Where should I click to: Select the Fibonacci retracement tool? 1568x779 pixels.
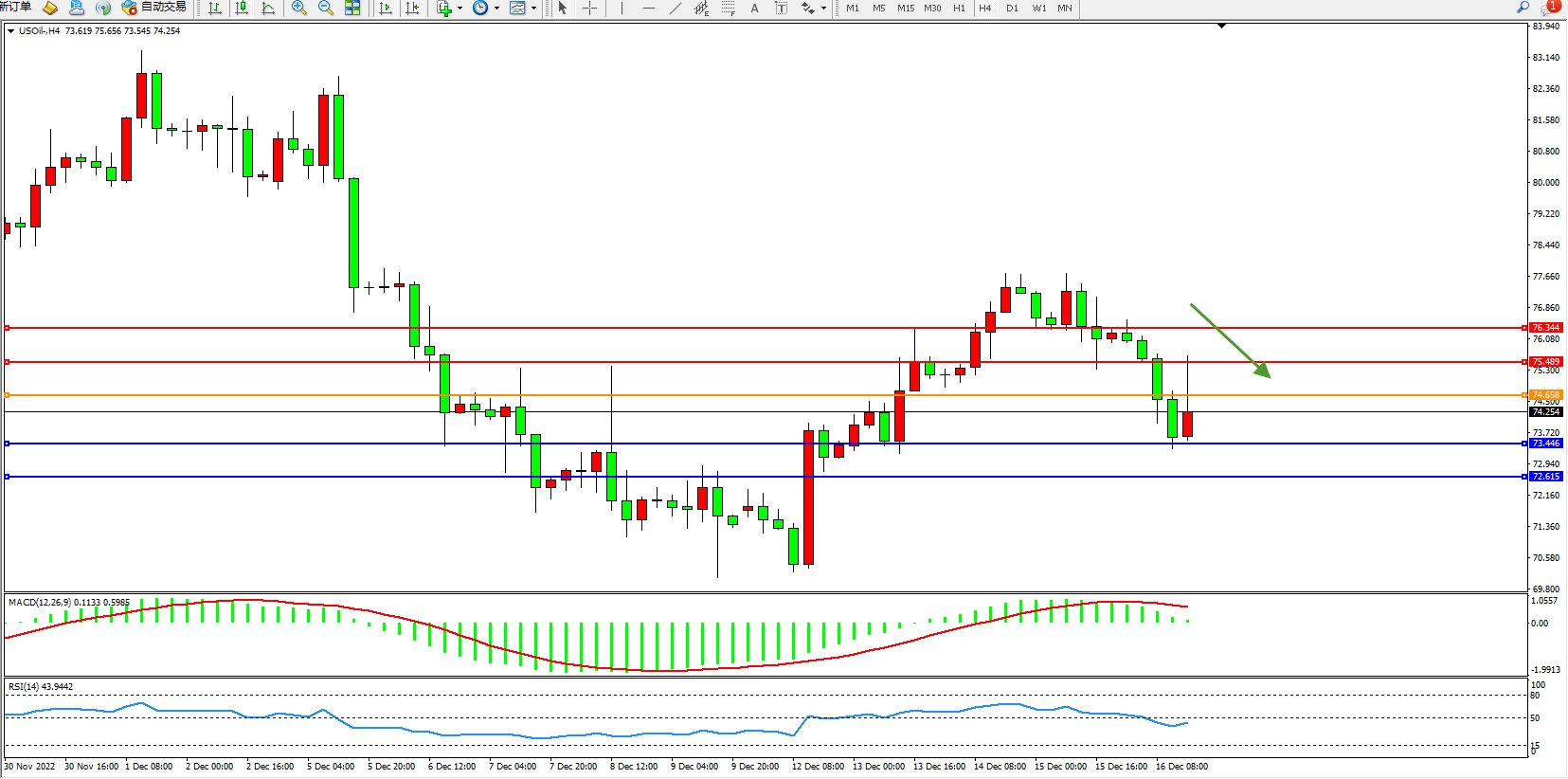(728, 9)
